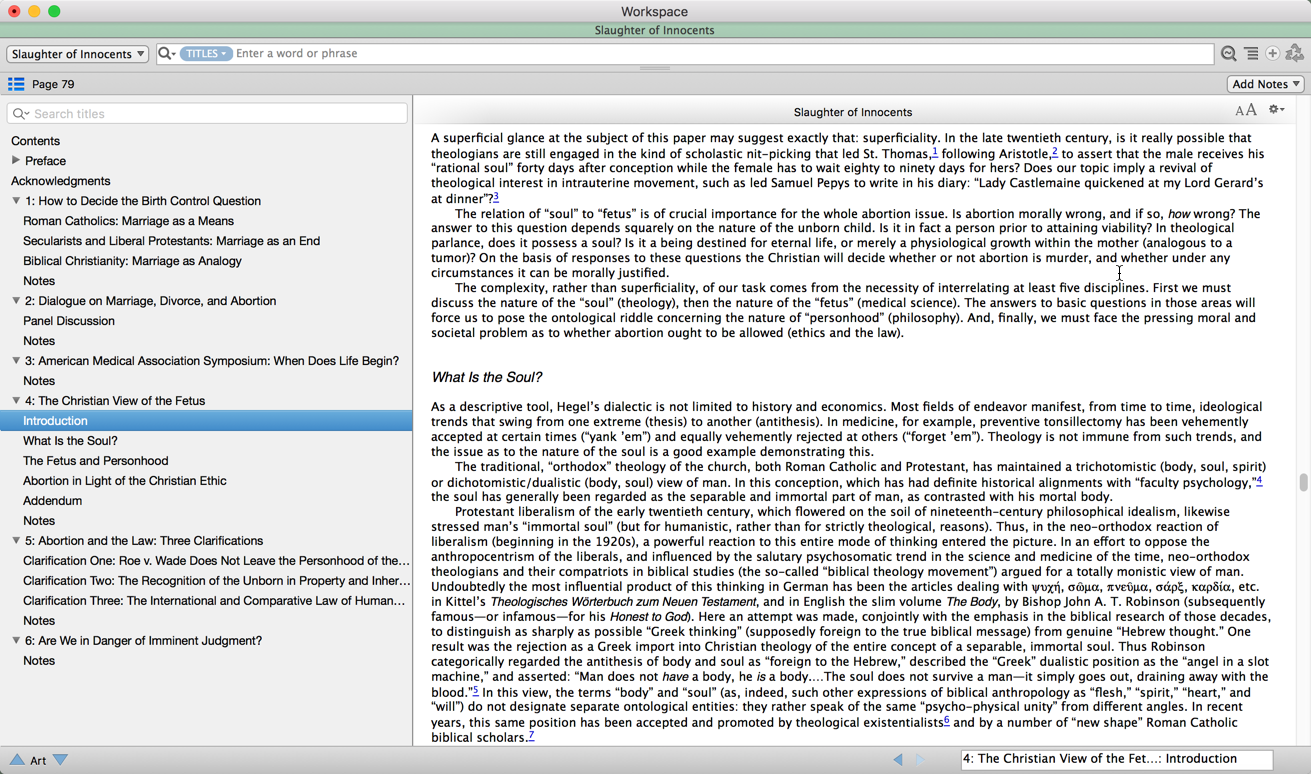This screenshot has height=774, width=1311.
Task: Open Notes under chapter 6
Action: pyautogui.click(x=39, y=661)
